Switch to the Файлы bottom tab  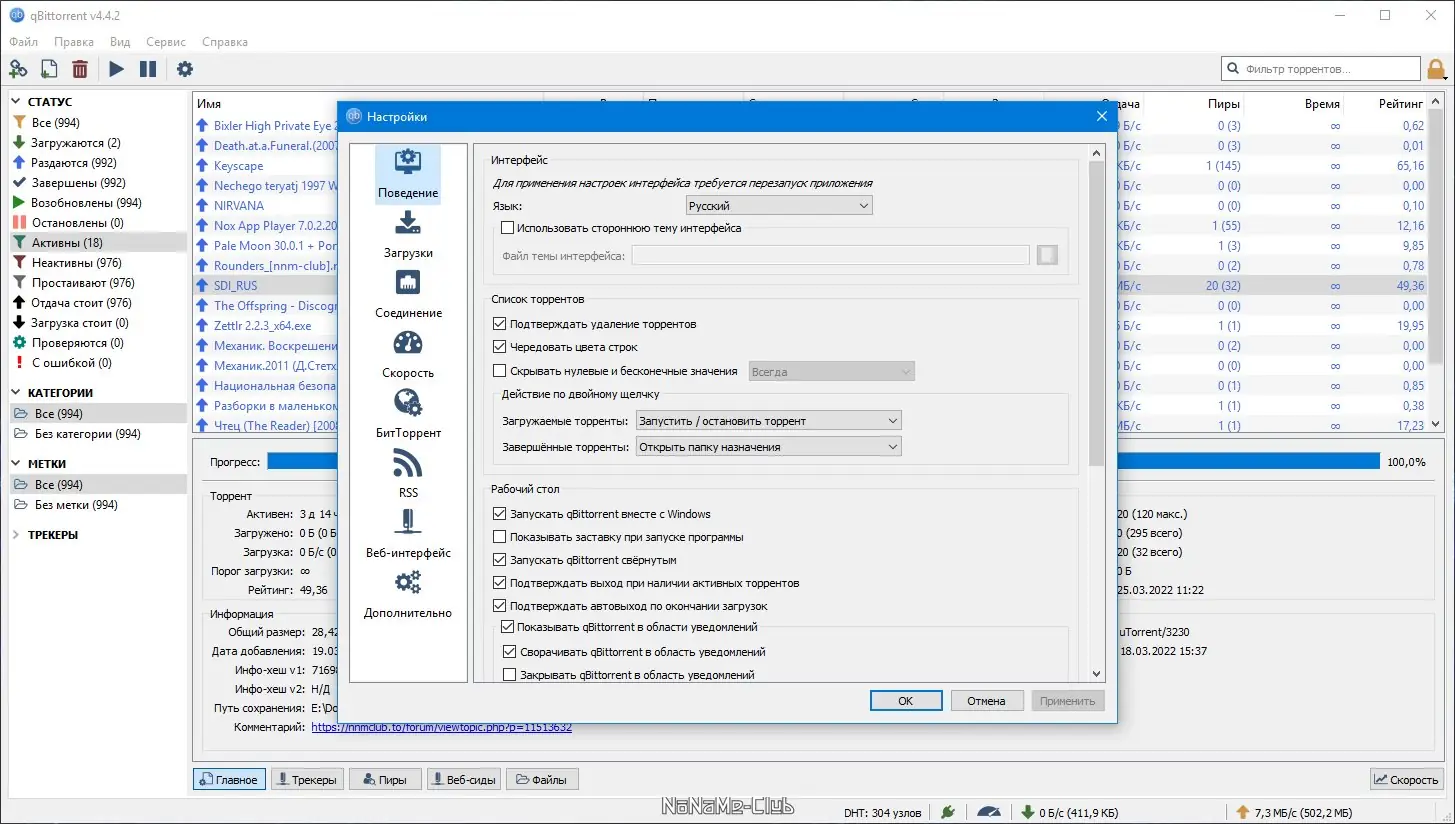pyautogui.click(x=543, y=780)
